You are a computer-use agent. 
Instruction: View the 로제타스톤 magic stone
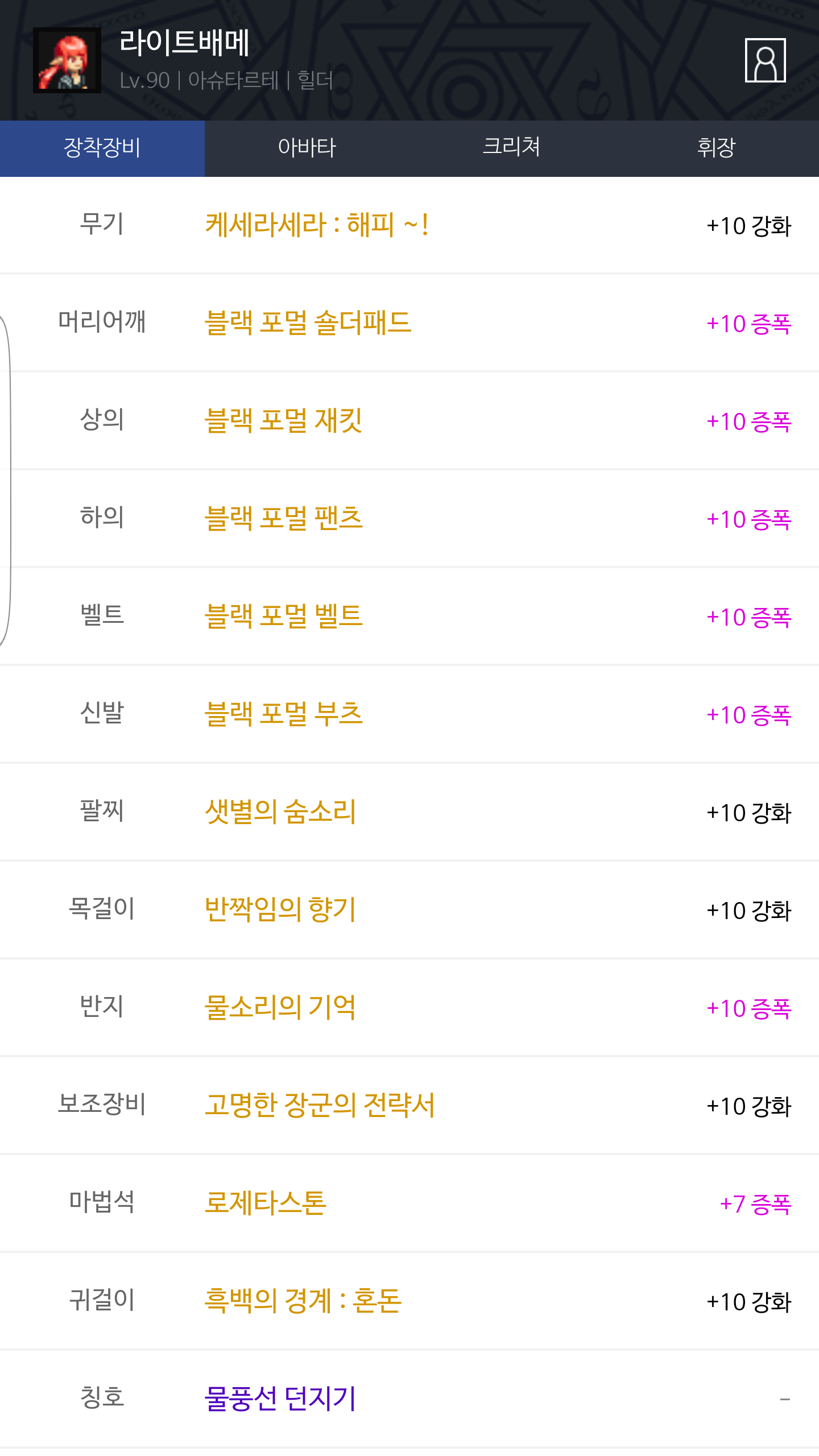click(x=265, y=1203)
